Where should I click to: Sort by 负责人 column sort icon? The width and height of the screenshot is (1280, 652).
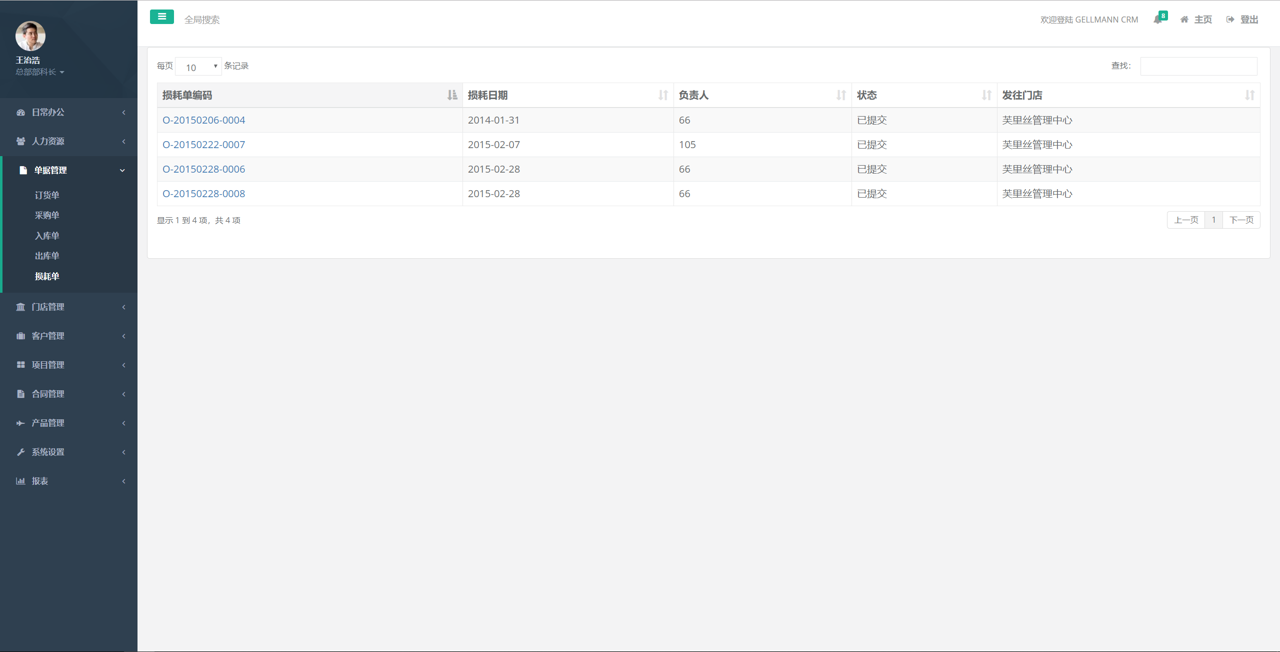click(841, 95)
